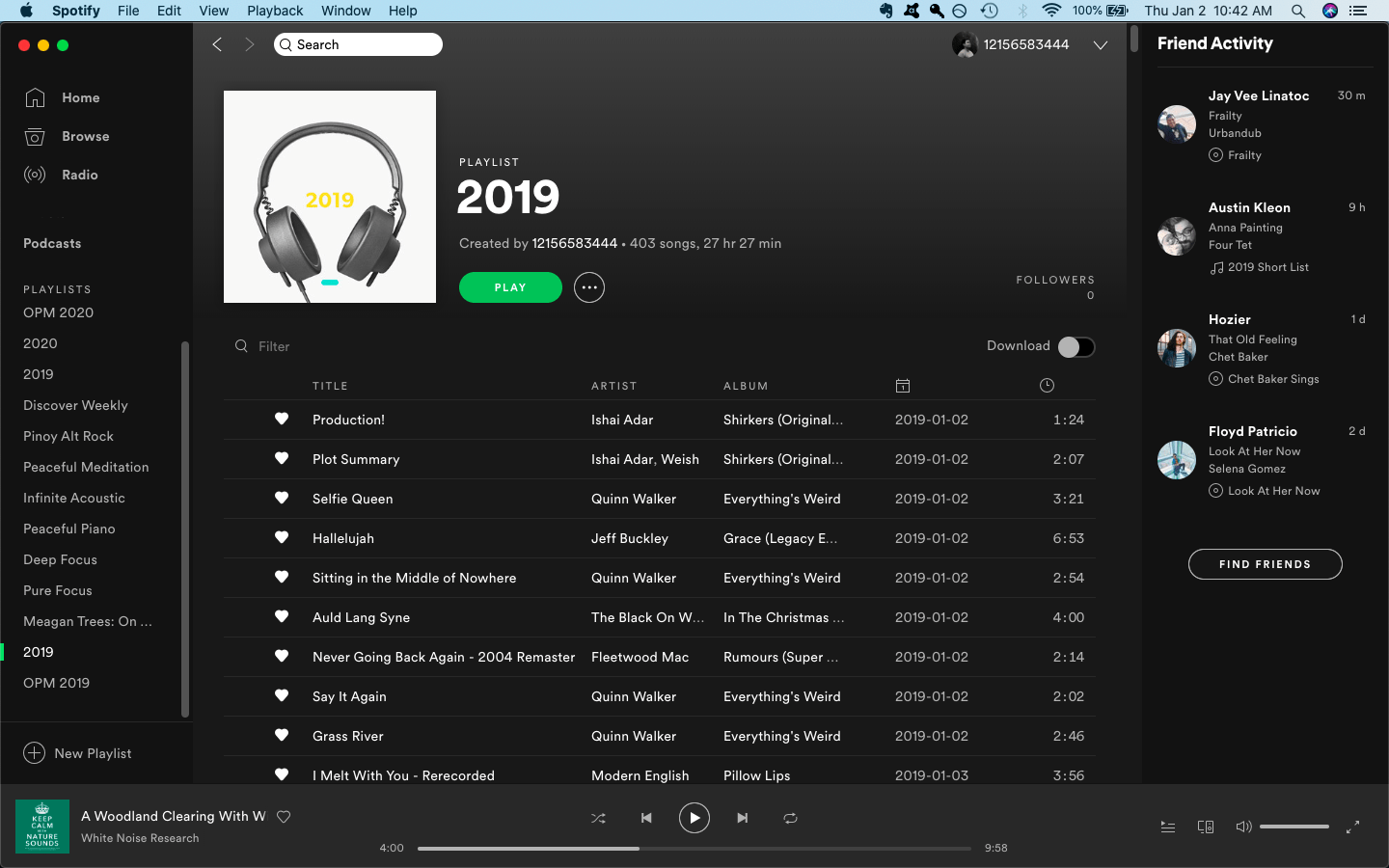Open the Wi-Fi menu bar icon
Viewport: 1389px width, 868px height.
(1051, 11)
